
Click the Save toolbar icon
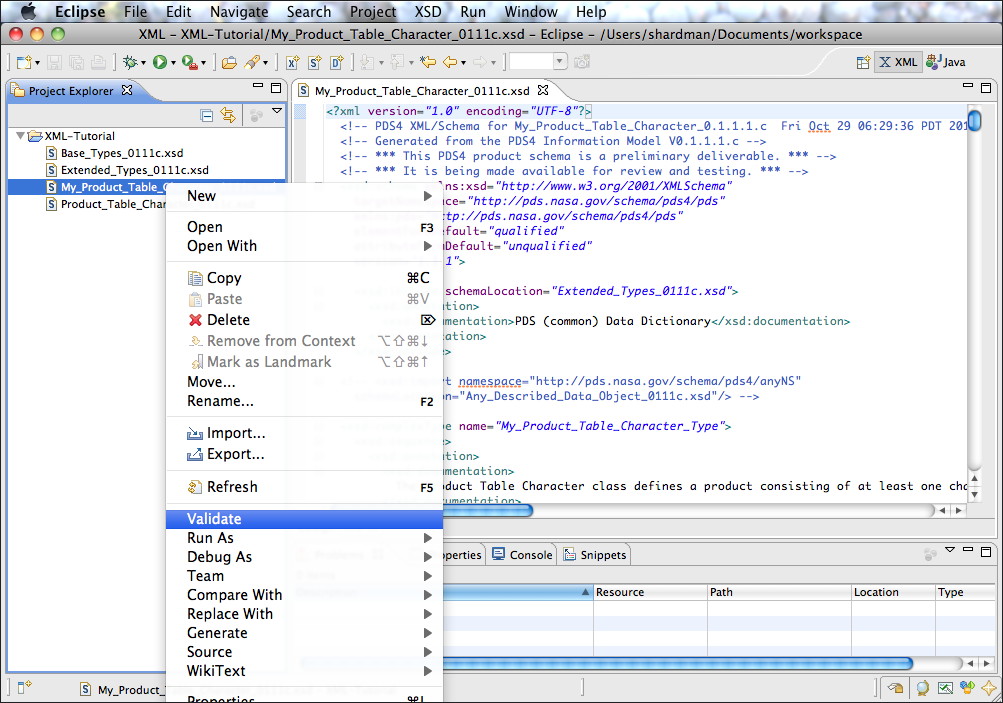coord(54,62)
